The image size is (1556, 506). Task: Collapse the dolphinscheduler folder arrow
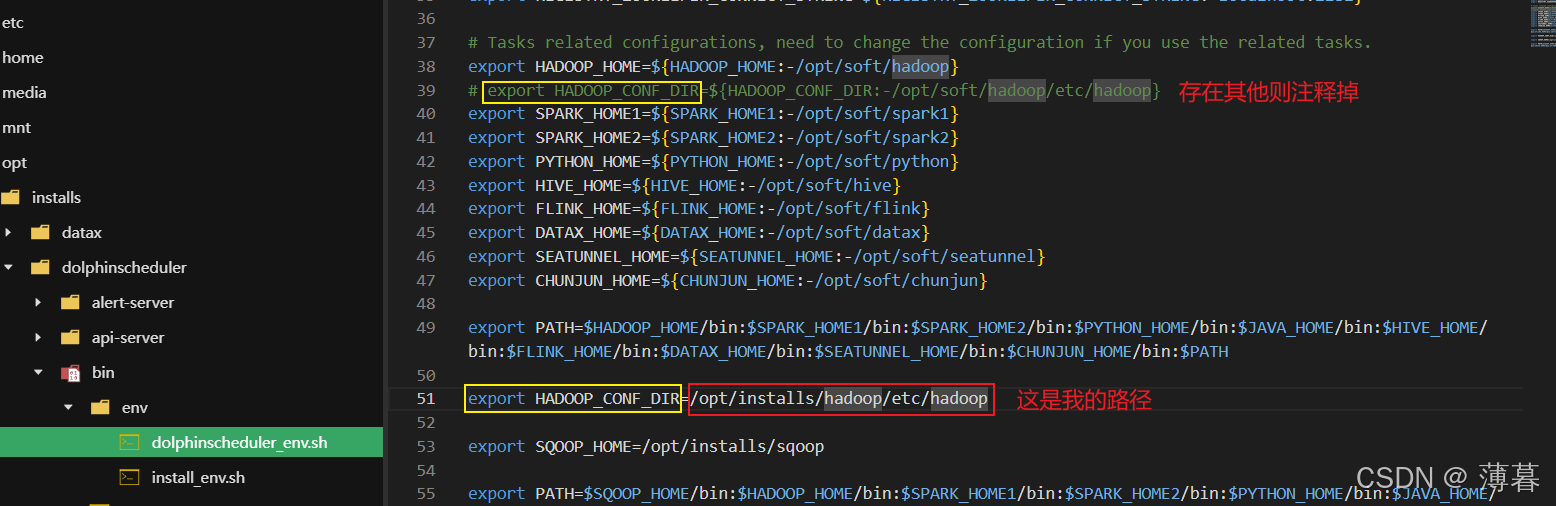(9, 267)
